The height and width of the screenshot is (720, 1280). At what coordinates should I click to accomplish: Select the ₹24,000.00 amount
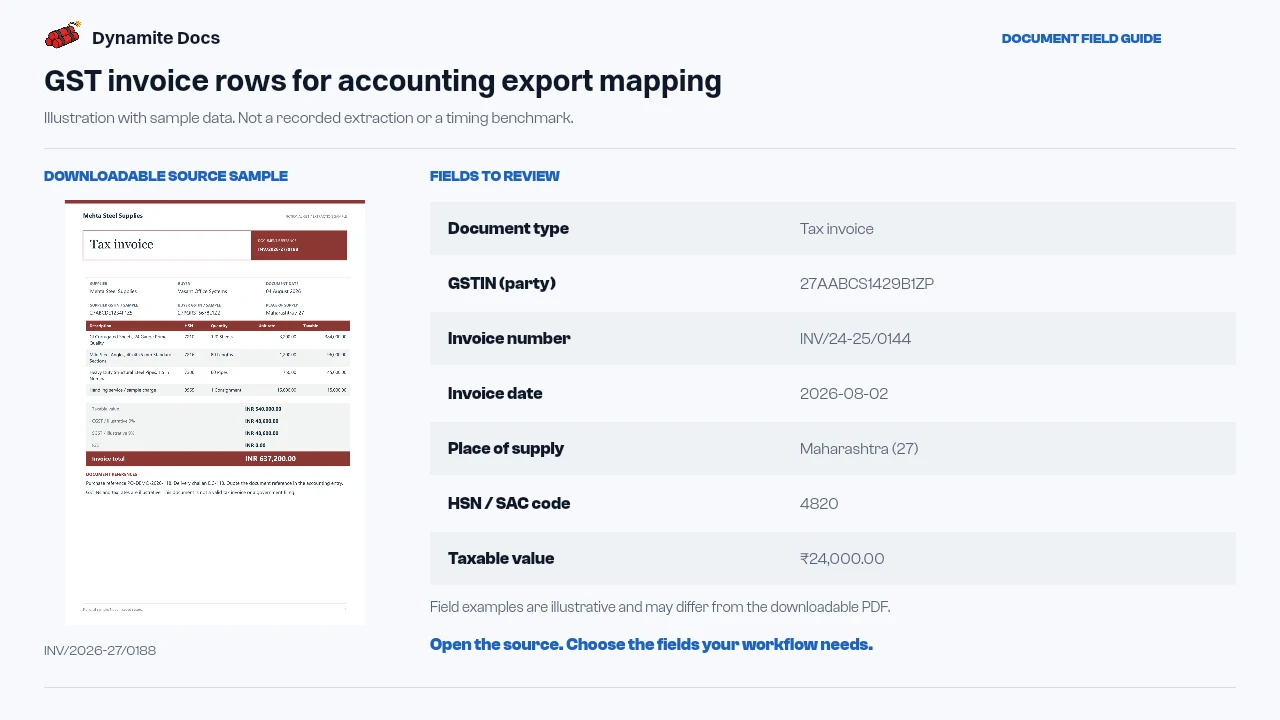point(842,559)
